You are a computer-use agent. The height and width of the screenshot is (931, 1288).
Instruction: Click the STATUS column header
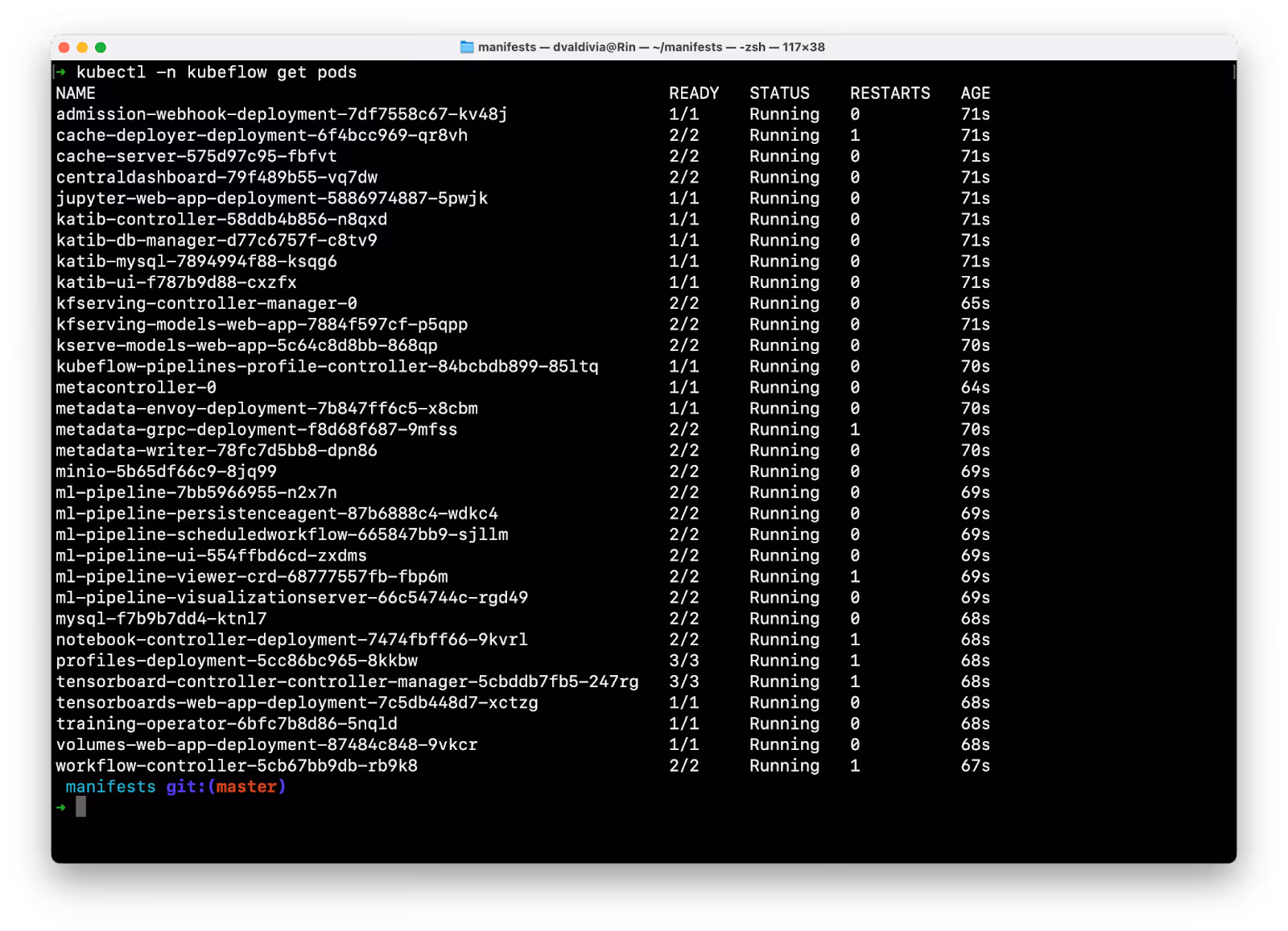779,93
